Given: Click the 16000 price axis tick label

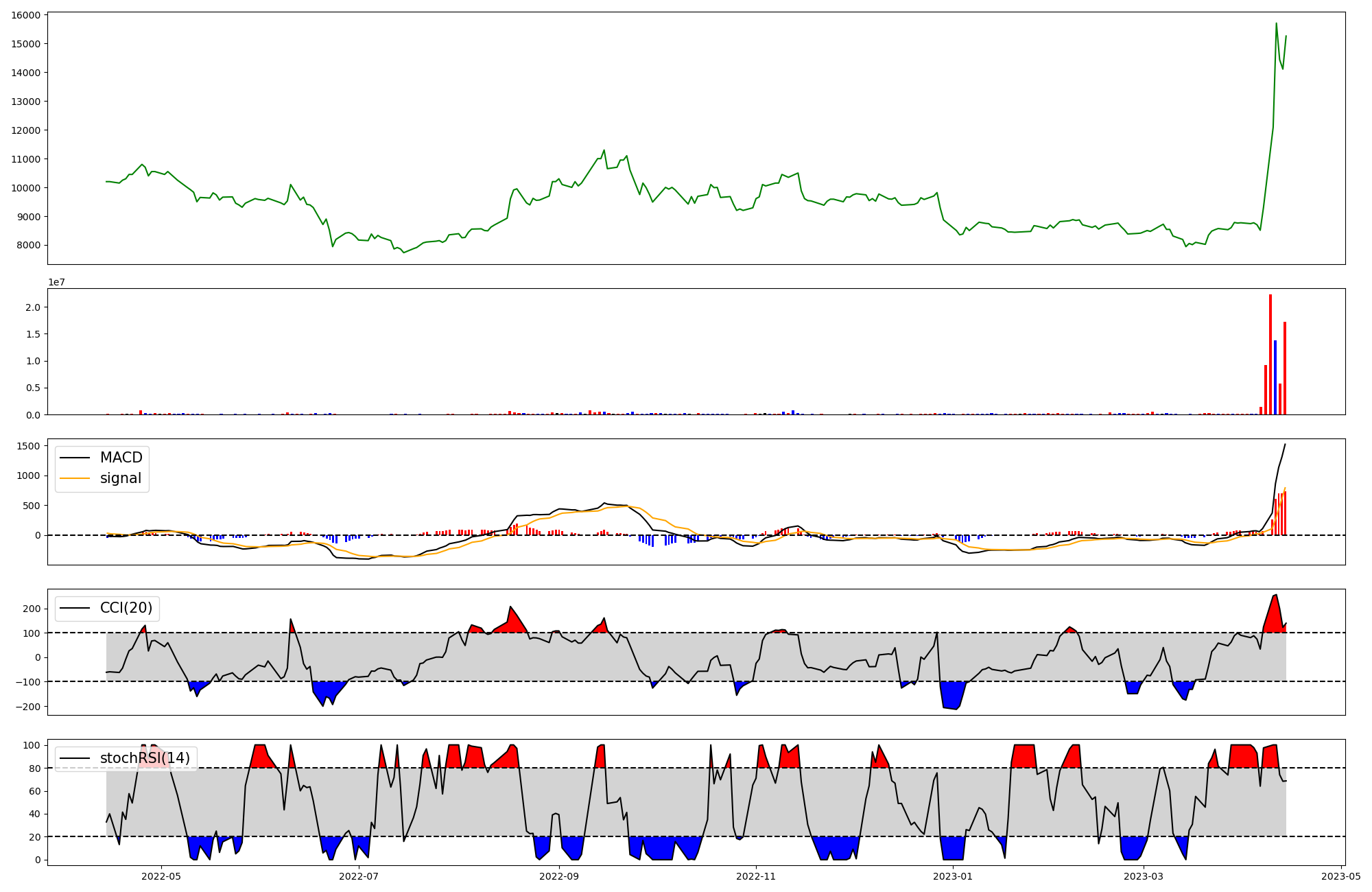Looking at the screenshot, I should (x=26, y=15).
